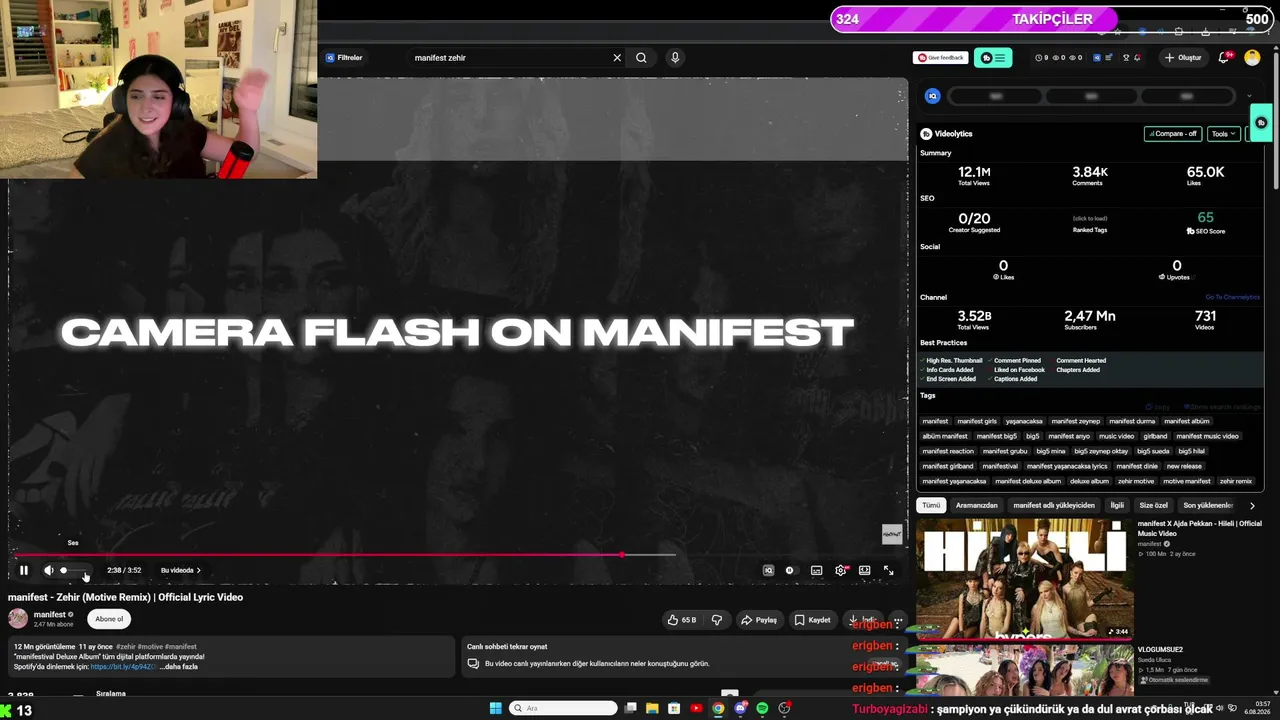Pause the video playback
The image size is (1280, 720).
(x=24, y=570)
